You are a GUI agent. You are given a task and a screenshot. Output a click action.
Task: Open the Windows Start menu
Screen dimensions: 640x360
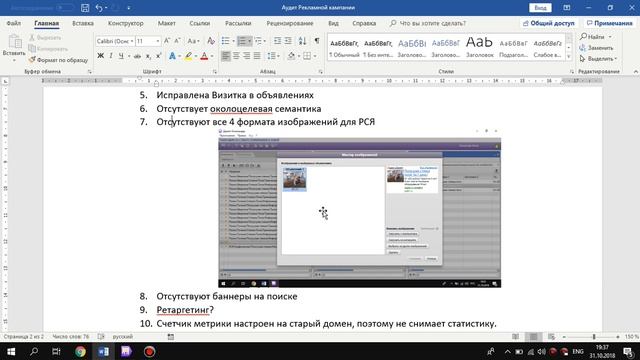pyautogui.click(x=11, y=351)
